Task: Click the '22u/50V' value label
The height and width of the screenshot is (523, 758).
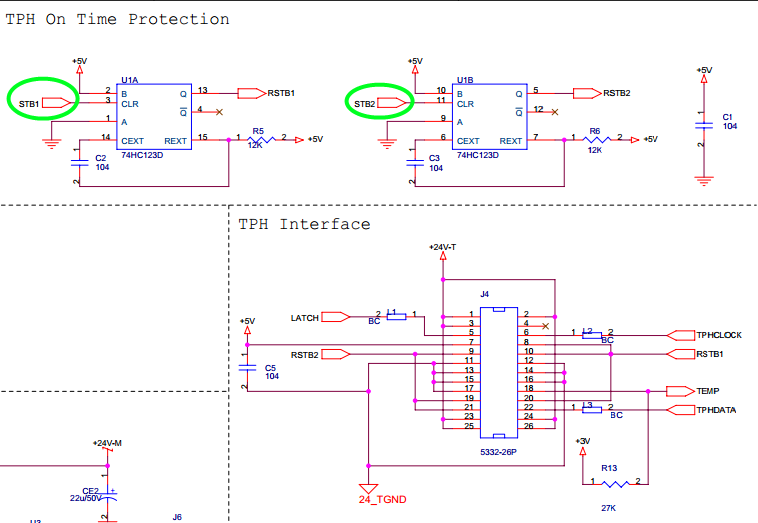Action: coord(86,498)
